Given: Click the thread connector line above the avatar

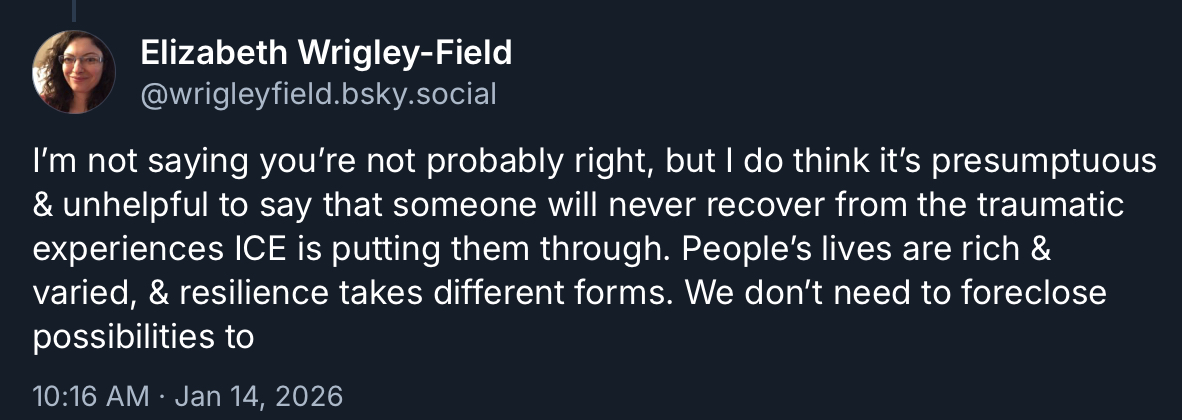Looking at the screenshot, I should click(x=74, y=10).
